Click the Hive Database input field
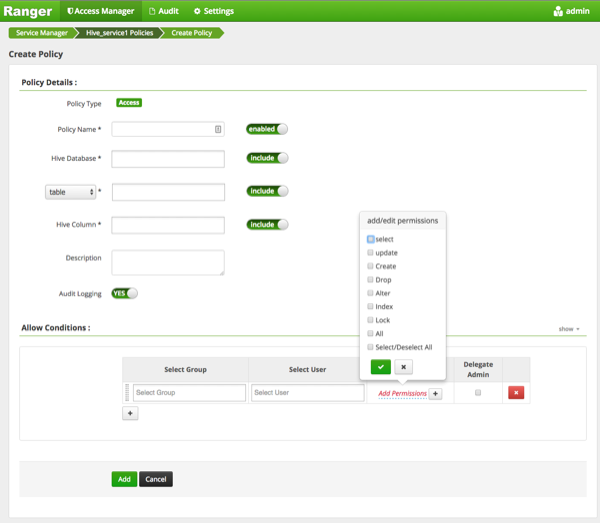Viewport: 600px width, 523px height. tap(168, 159)
